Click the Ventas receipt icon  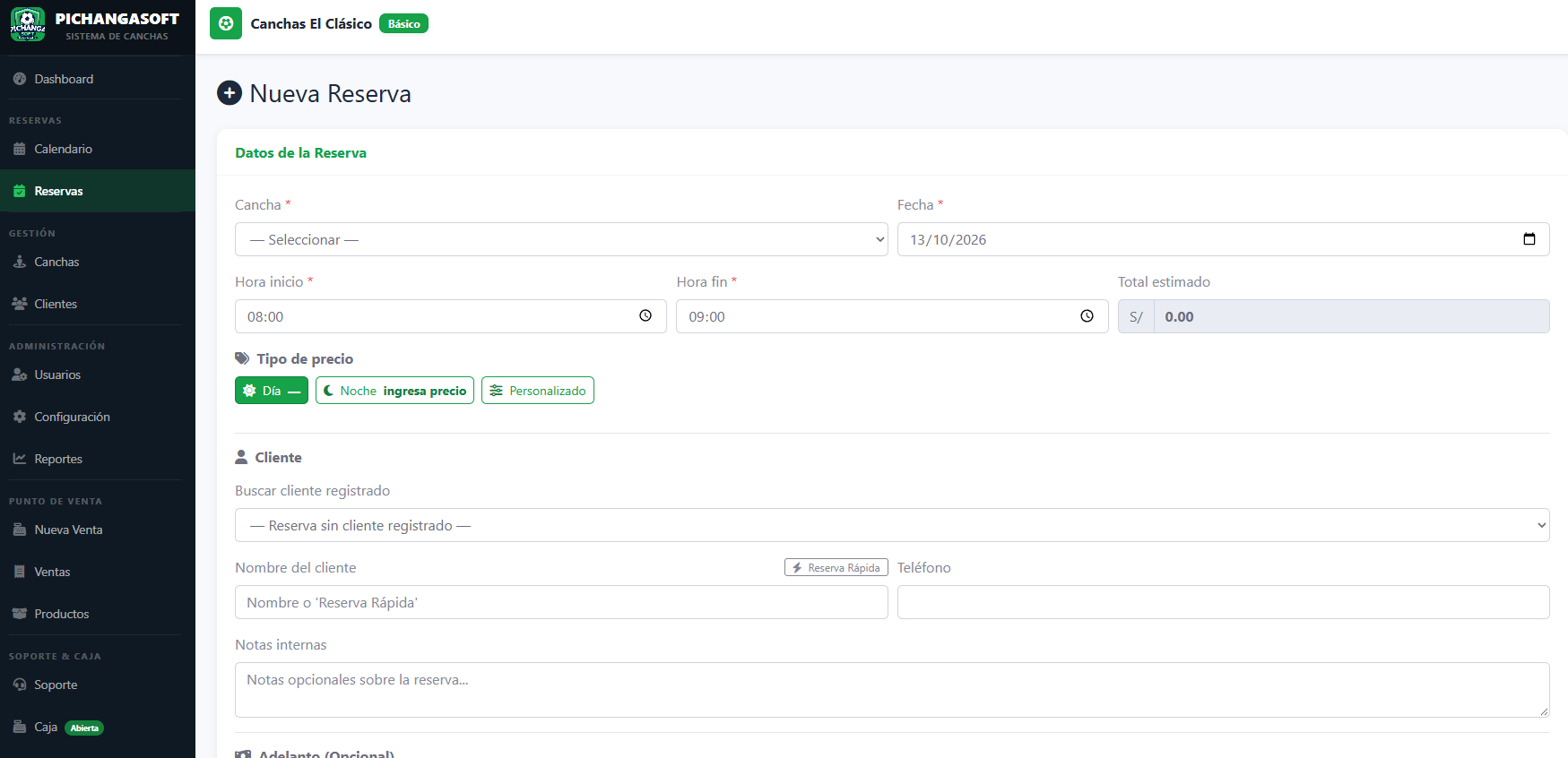pos(20,572)
